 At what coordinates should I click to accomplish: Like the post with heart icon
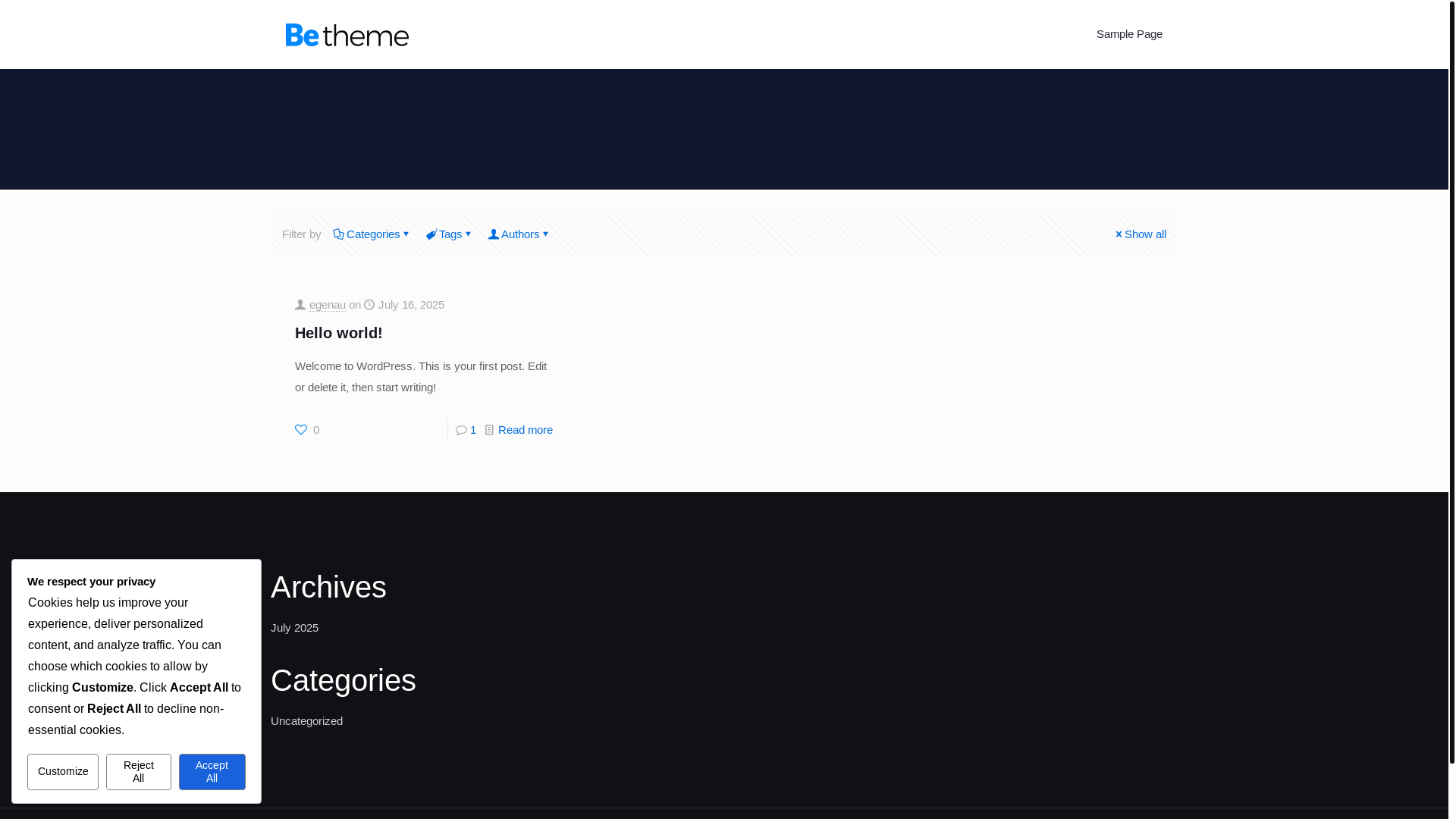[301, 430]
